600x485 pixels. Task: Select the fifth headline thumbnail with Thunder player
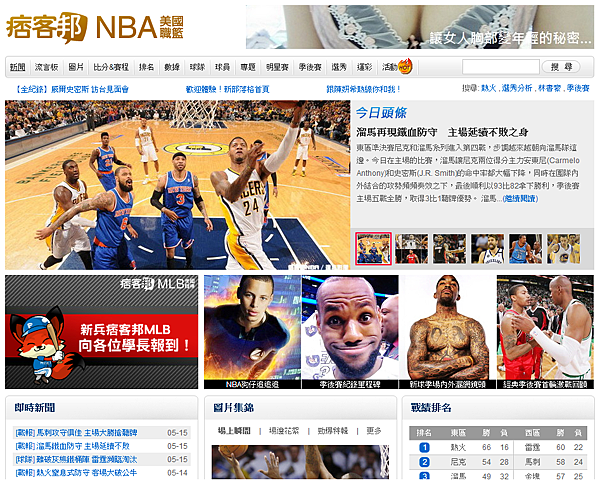coord(525,249)
